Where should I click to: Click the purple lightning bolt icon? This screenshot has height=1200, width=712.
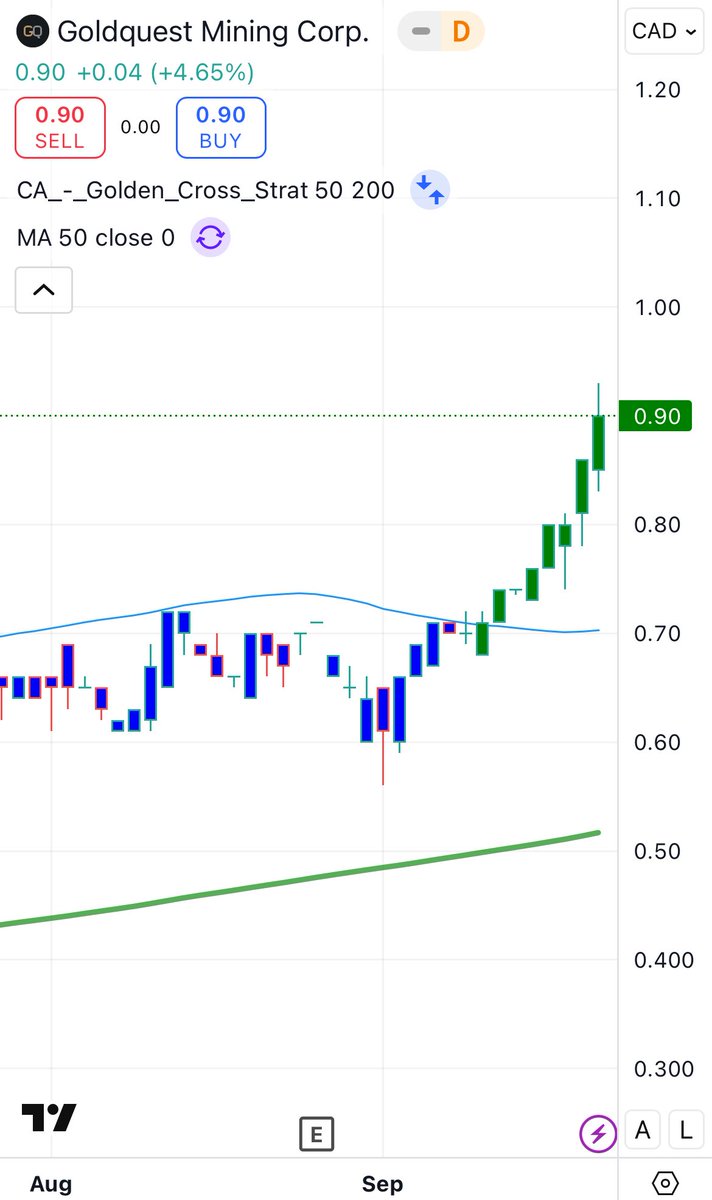[598, 1134]
